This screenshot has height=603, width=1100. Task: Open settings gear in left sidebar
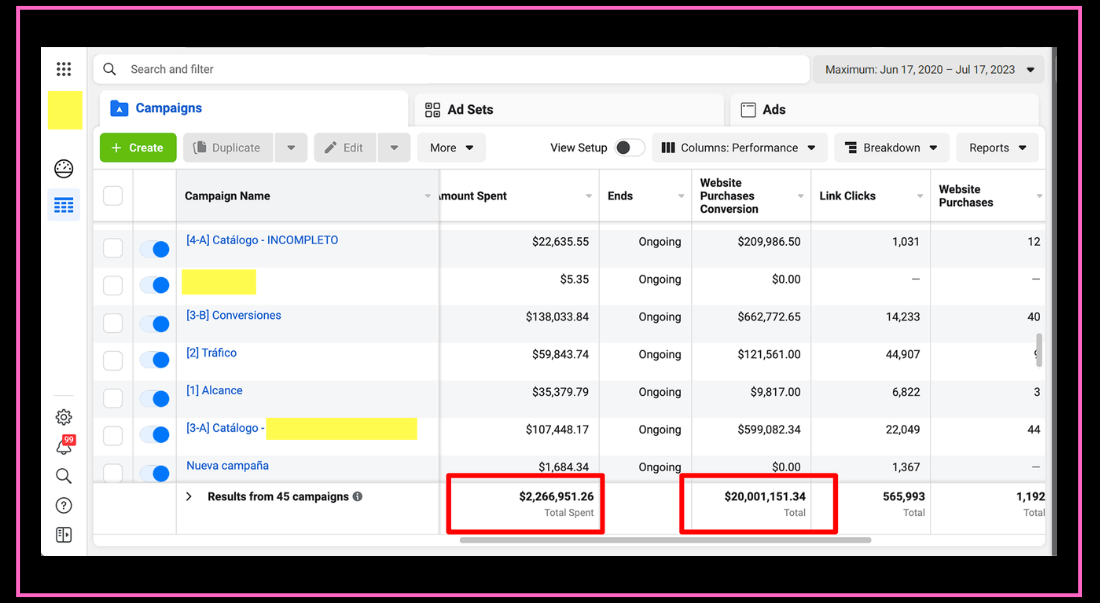click(x=64, y=417)
